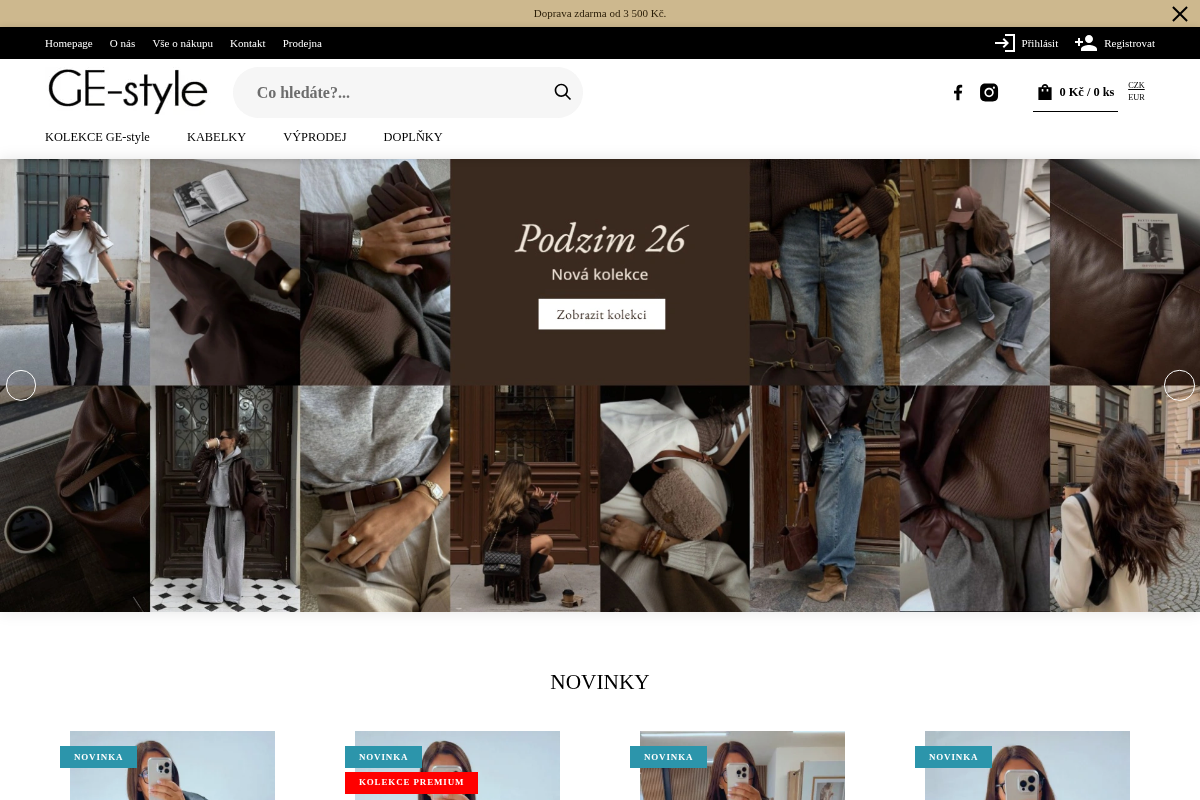Click the GE-style logo
The height and width of the screenshot is (800, 1200).
128,91
